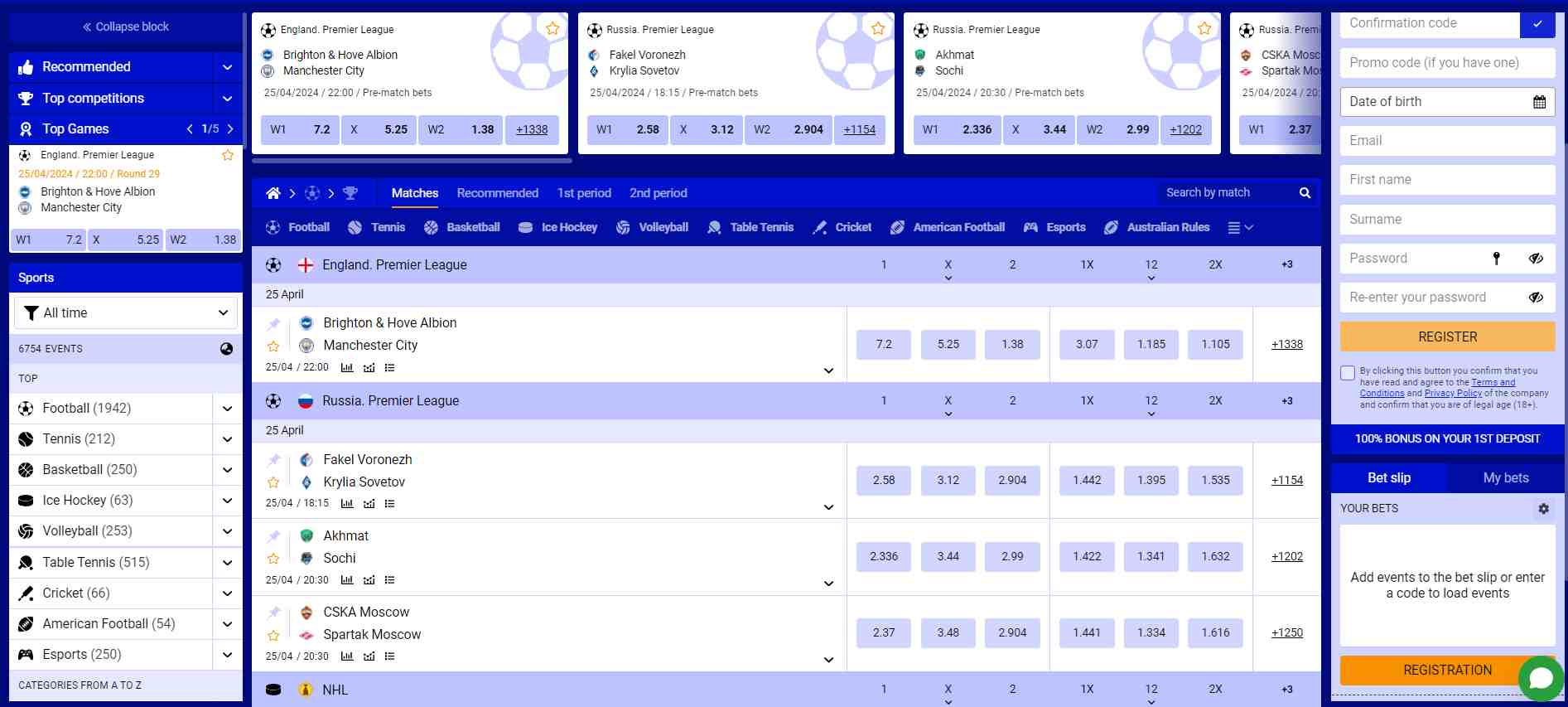1568x707 pixels.
Task: Switch to the 2nd period tab
Action: (x=659, y=193)
